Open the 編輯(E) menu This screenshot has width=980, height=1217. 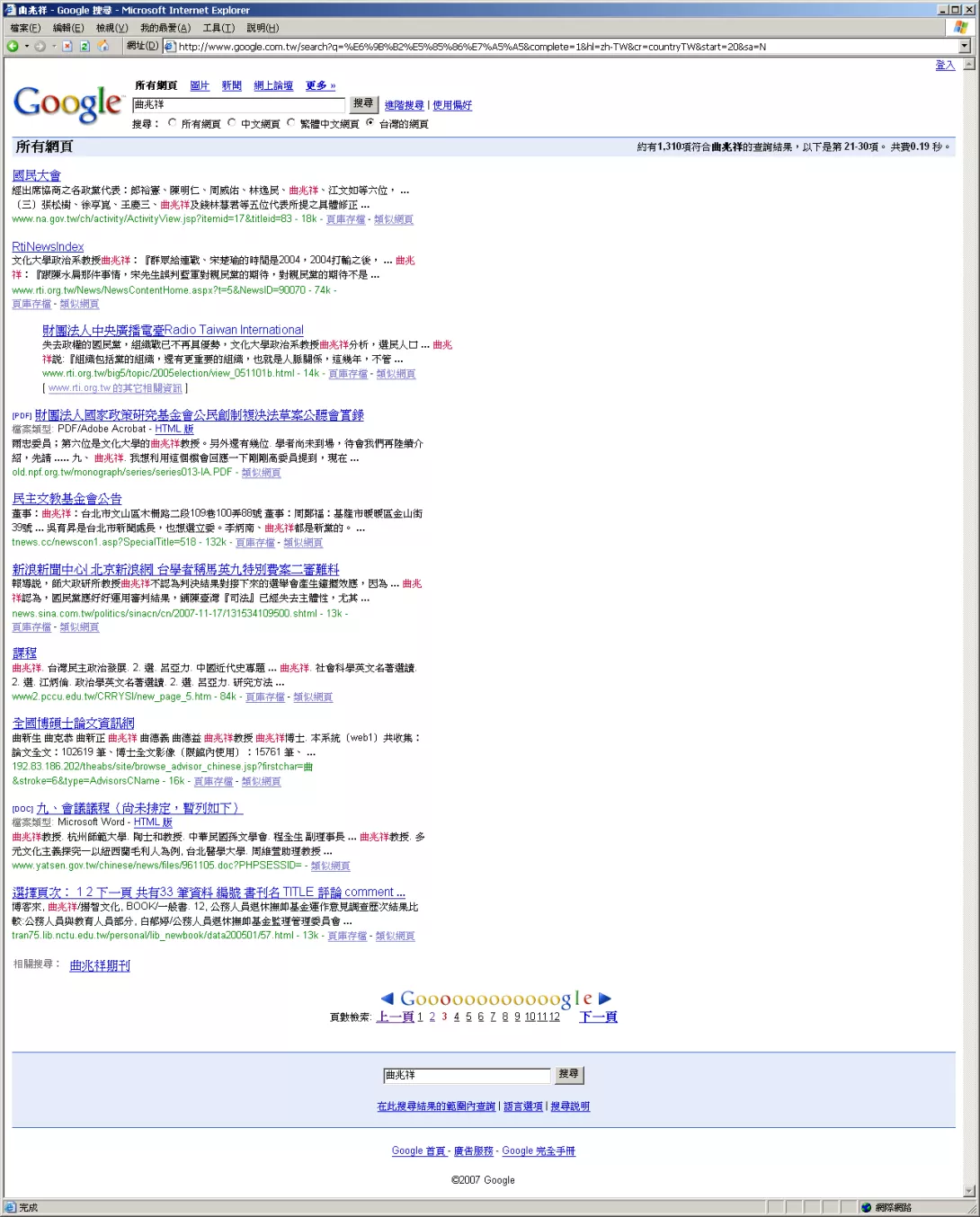point(68,28)
